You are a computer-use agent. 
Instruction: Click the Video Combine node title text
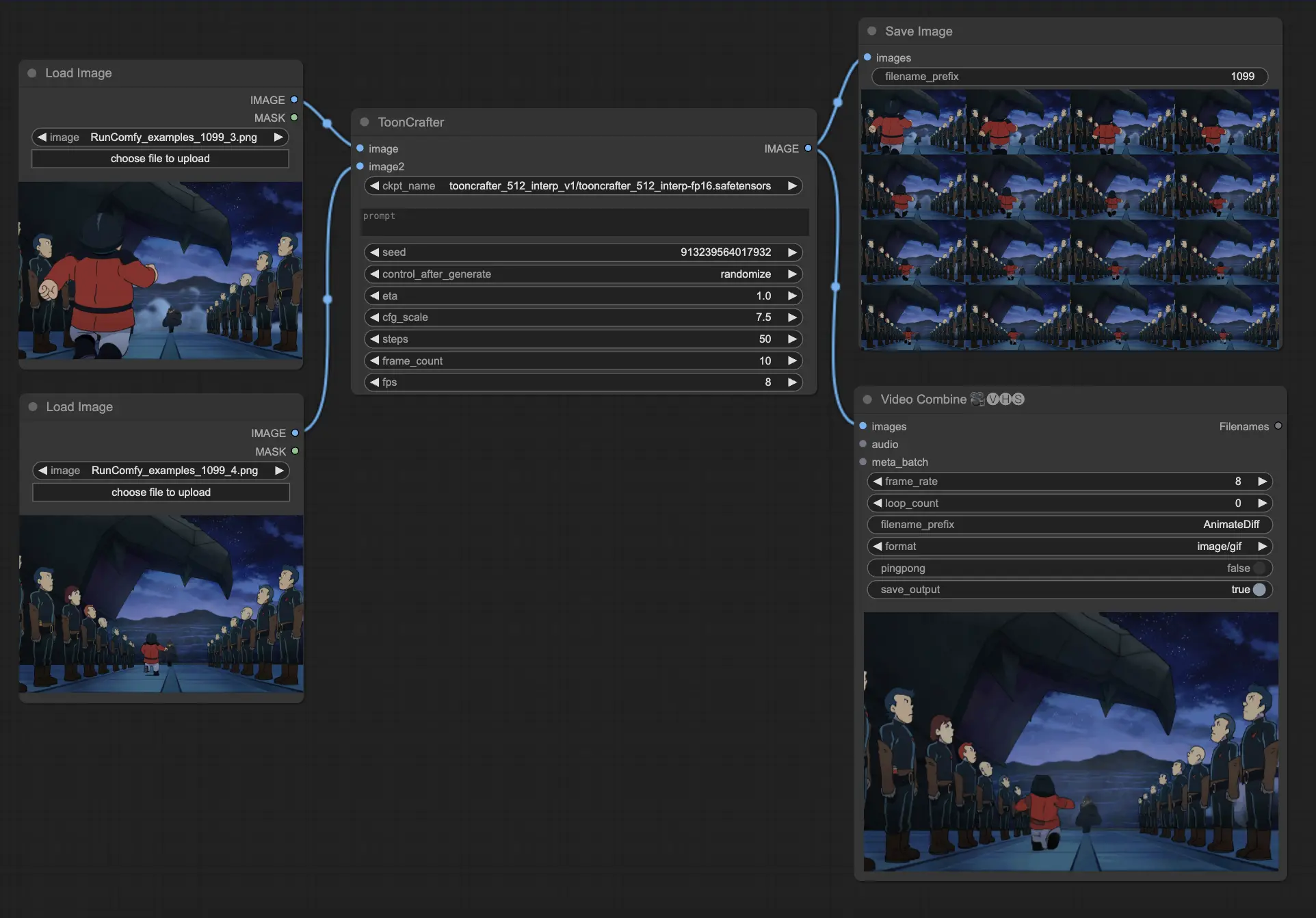point(923,399)
